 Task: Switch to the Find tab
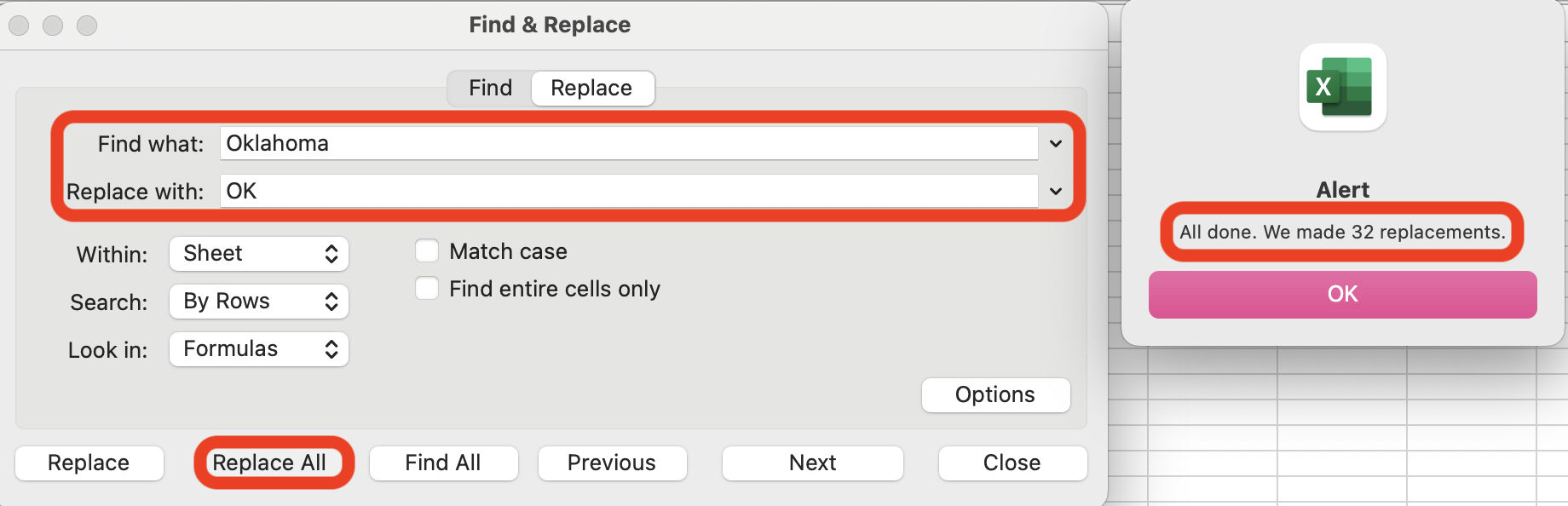pos(490,89)
